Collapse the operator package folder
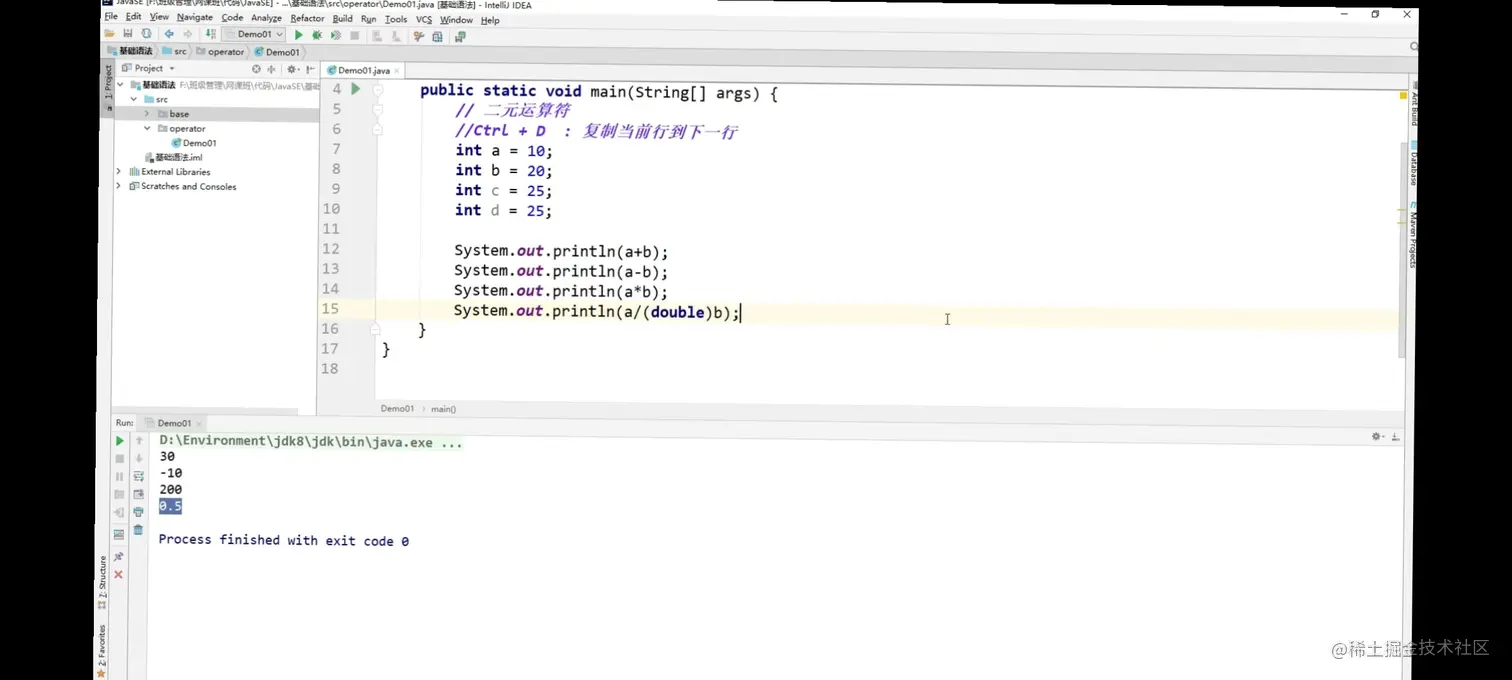1512x680 pixels. 147,128
